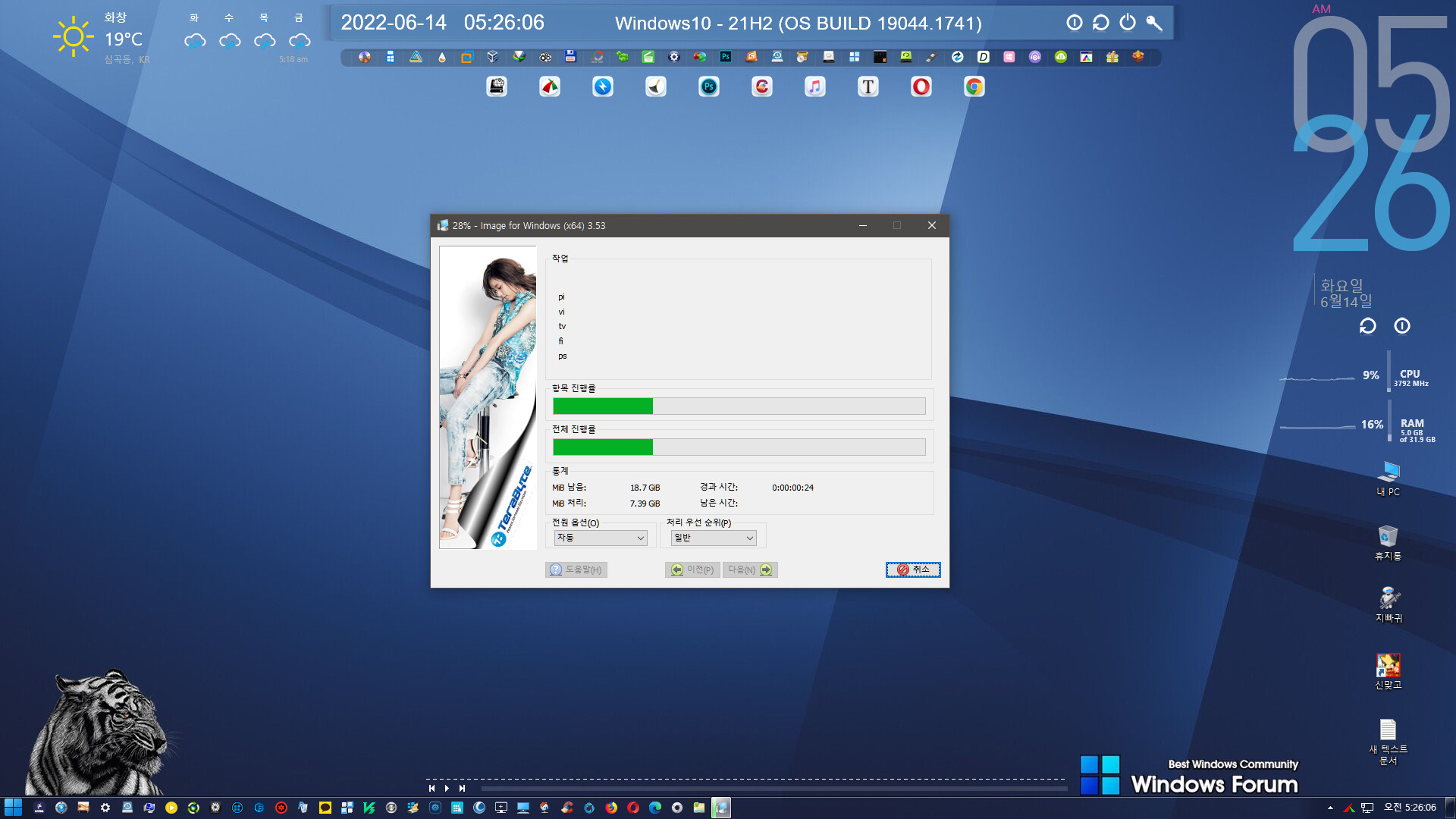Viewport: 1456px width, 819px height.
Task: Open Firefox from the taskbar
Action: (611, 808)
